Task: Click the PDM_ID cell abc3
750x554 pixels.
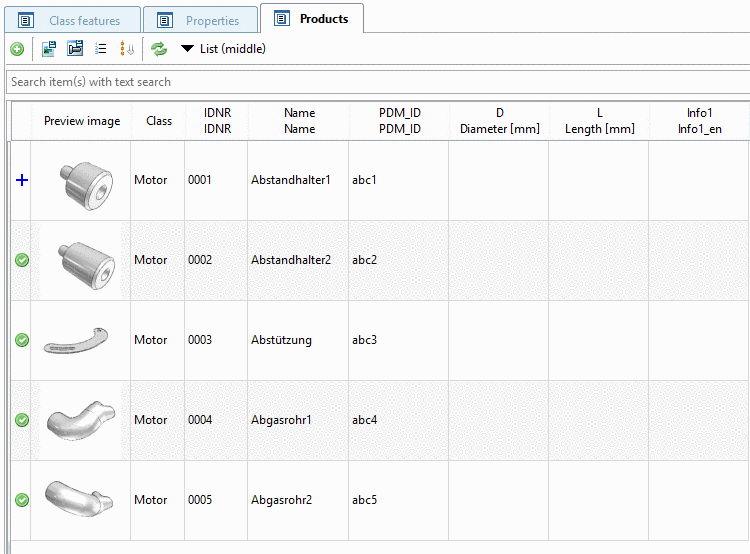Action: pos(399,340)
